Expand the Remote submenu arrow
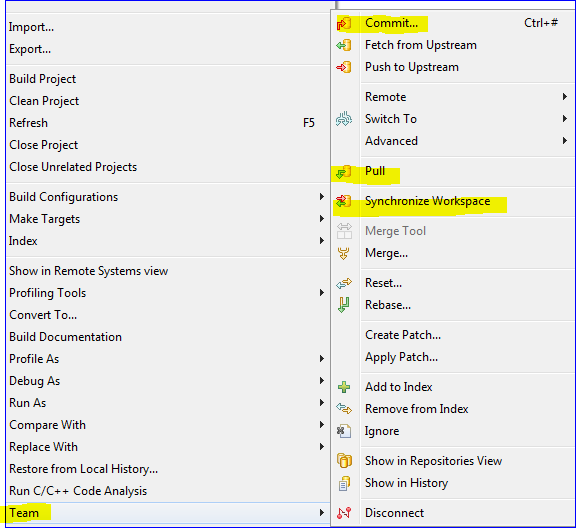 565,97
